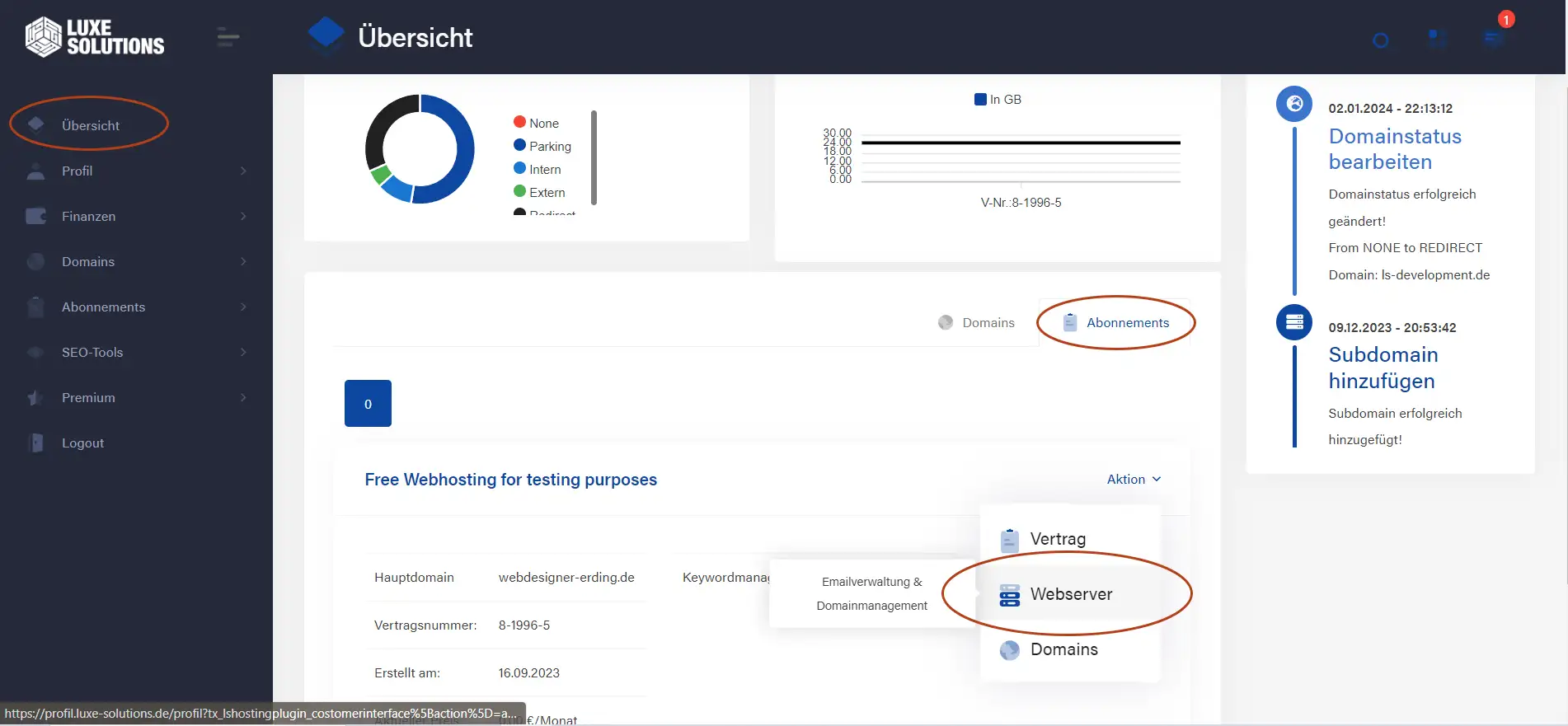
Task: Open the 'Subdomain hinzufügen' entry
Action: click(1383, 368)
